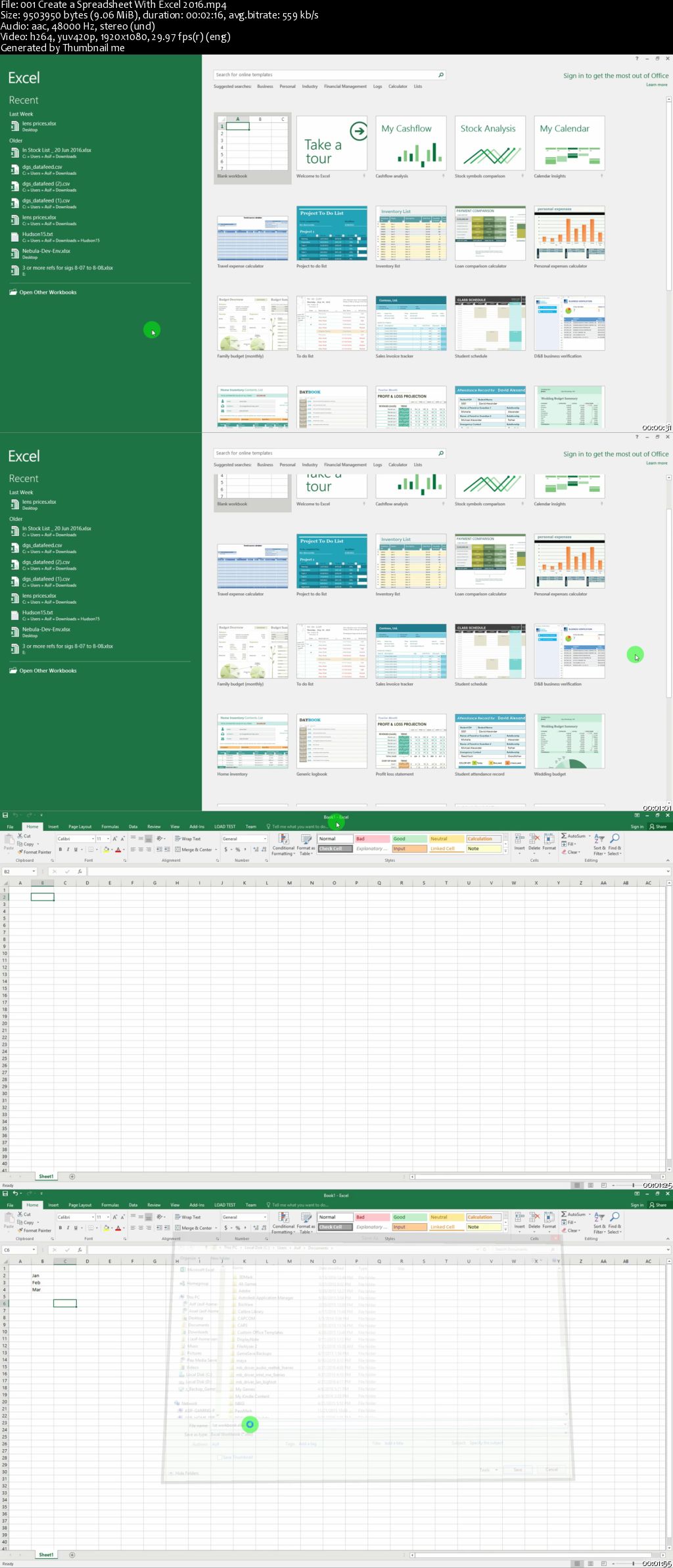This screenshot has height=1568, width=673.
Task: Expand Clear dropdown in third frame editing group
Action: click(x=579, y=852)
